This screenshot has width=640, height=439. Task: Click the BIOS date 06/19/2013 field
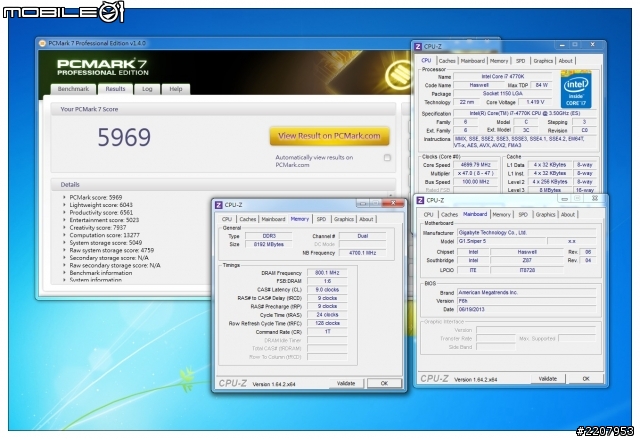coord(526,309)
